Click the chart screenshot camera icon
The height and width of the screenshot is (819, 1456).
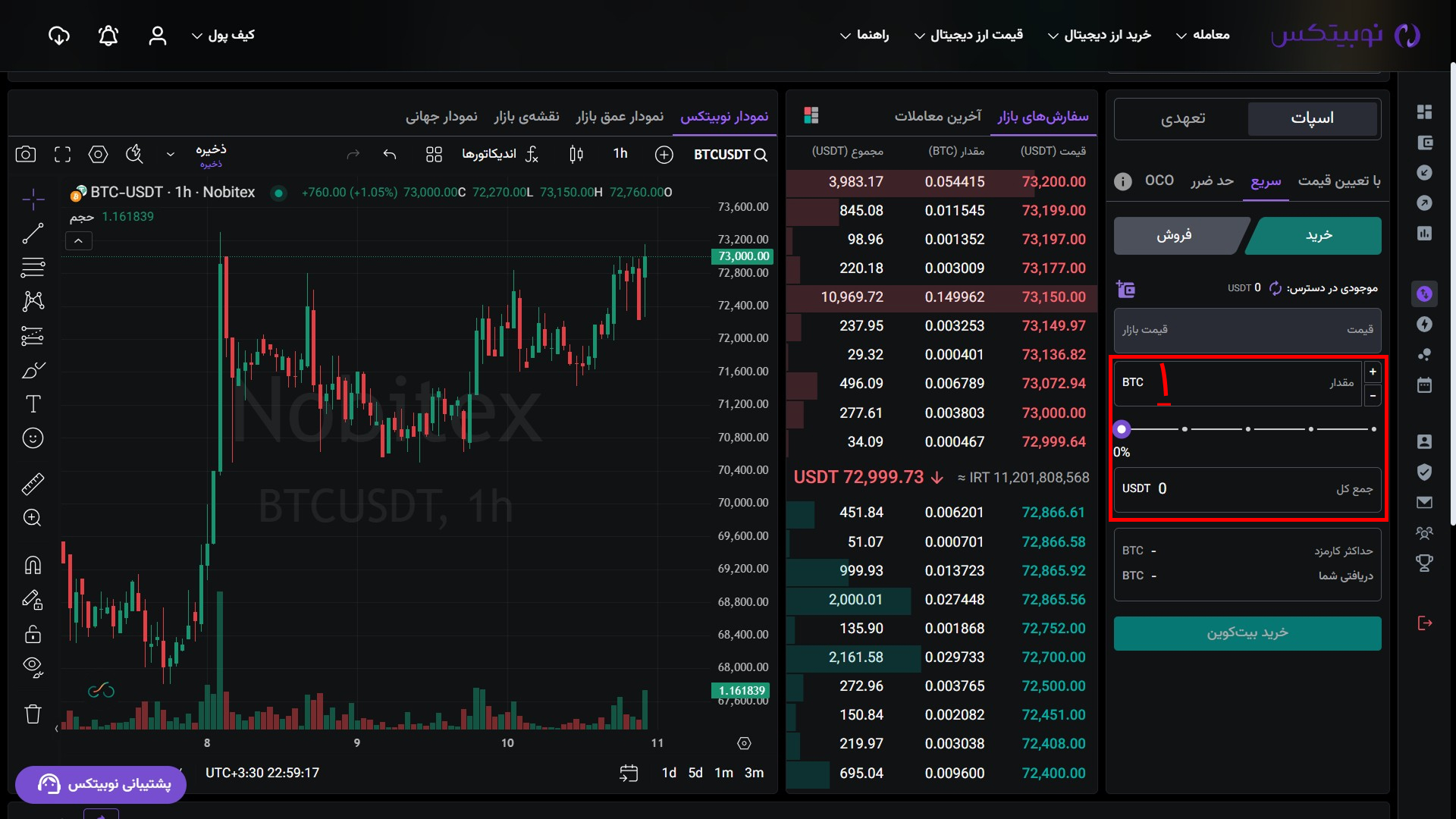(x=26, y=155)
